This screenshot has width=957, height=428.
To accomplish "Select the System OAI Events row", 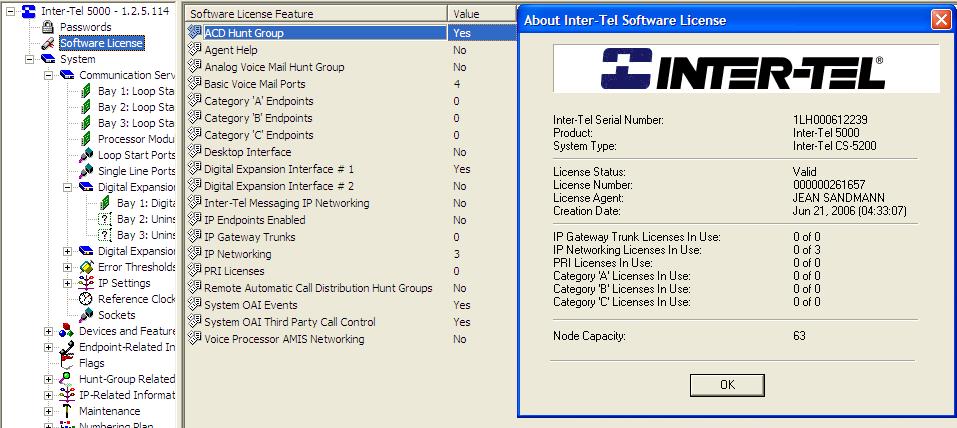I will tap(351, 305).
